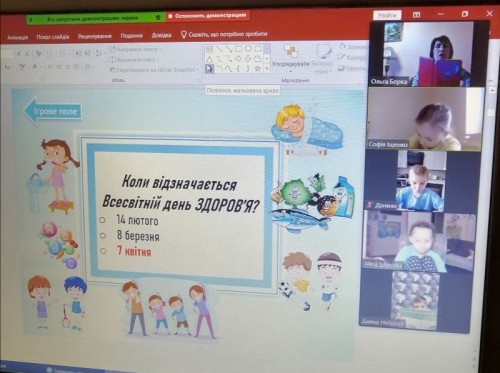Image resolution: width=500 pixels, height=373 pixels.
Task: Open the 'Рецензування' ribbon tab
Action: (x=95, y=36)
